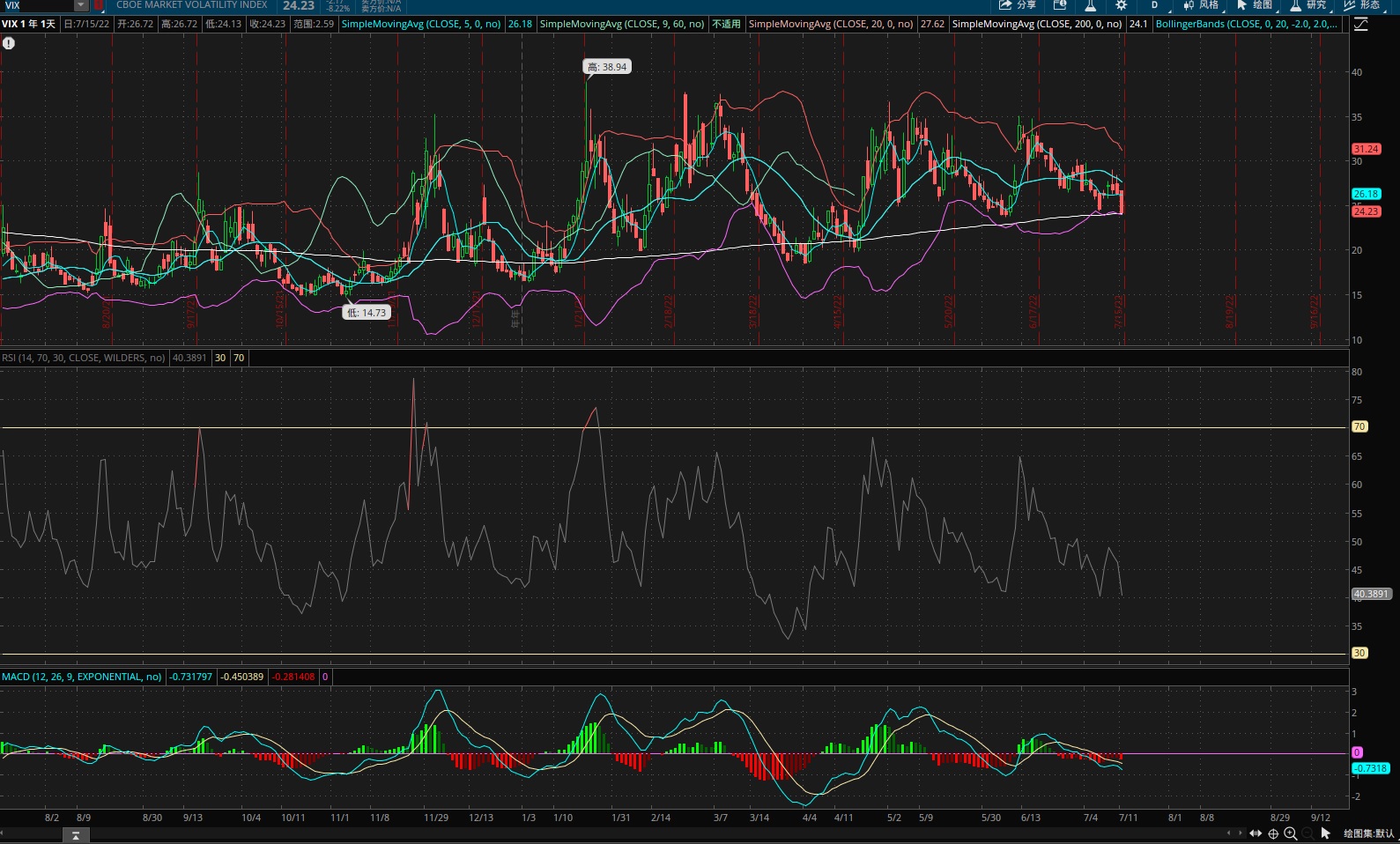This screenshot has height=844, width=1400.
Task: Click the zoom in magnifier icon
Action: point(1290,833)
